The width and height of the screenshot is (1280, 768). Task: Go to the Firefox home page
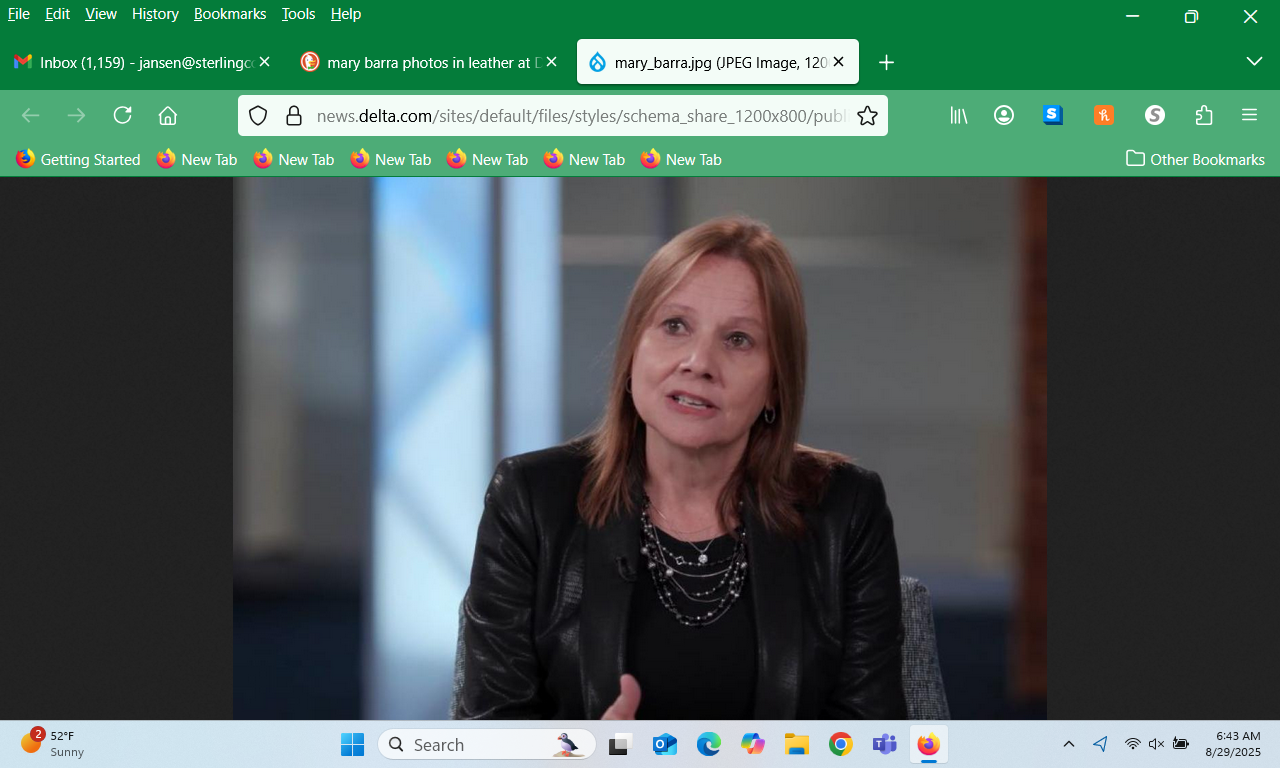click(x=168, y=115)
